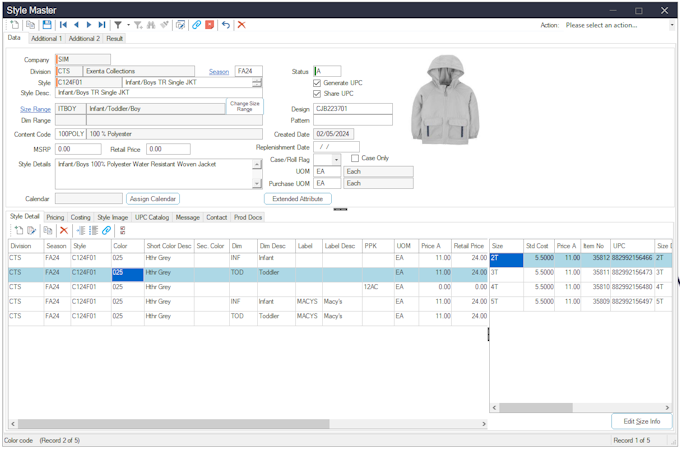The width and height of the screenshot is (680, 450).
Task: Save the style with the floppy disk icon
Action: coord(47,25)
